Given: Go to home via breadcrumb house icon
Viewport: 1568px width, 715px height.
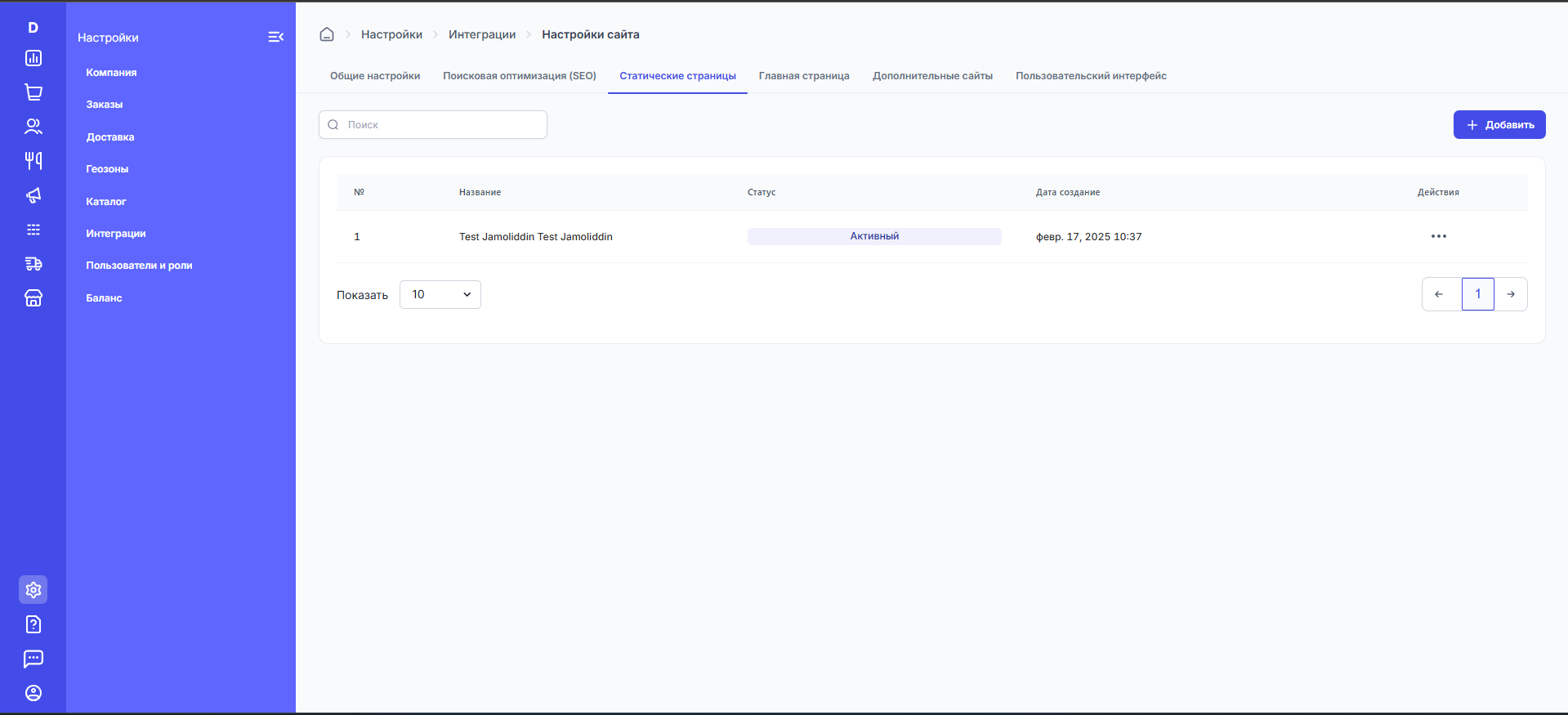Looking at the screenshot, I should [x=327, y=34].
